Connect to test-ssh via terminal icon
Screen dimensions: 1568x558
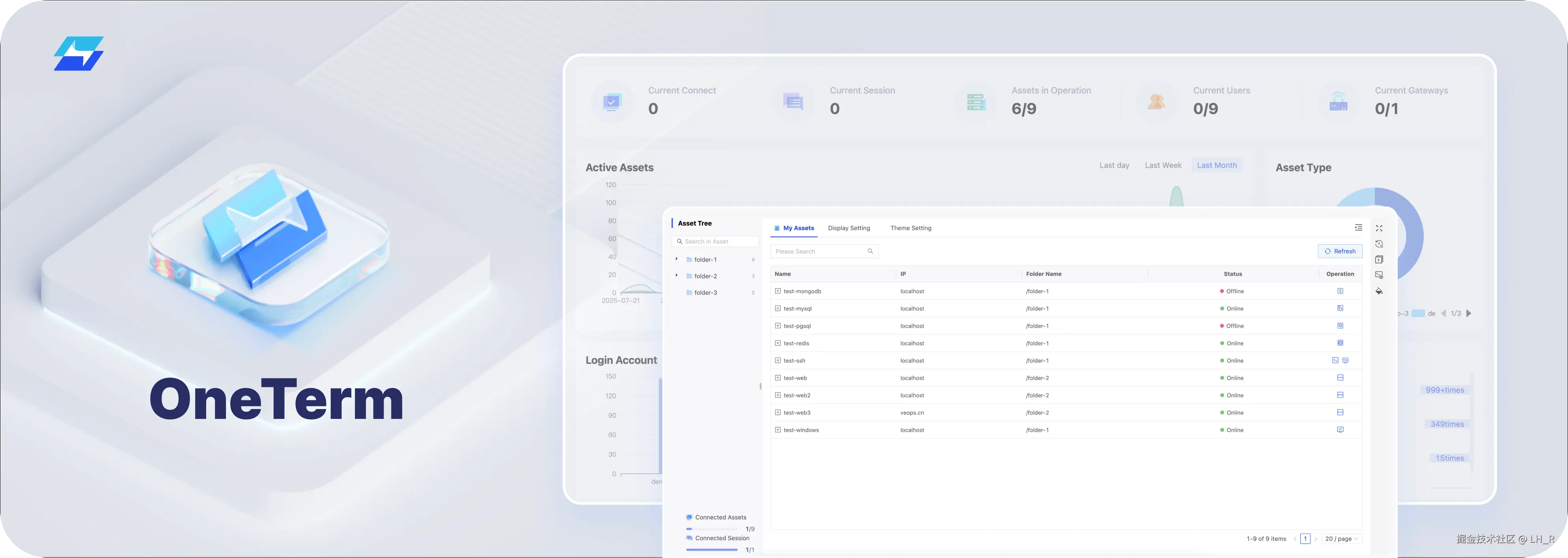pyautogui.click(x=1335, y=360)
